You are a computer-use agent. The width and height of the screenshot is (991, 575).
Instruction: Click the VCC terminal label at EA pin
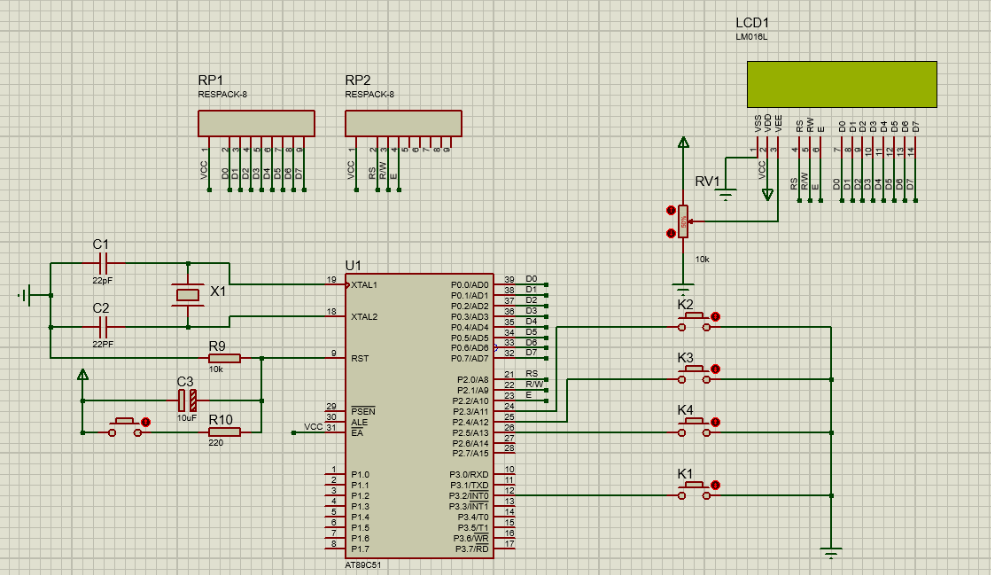[313, 427]
